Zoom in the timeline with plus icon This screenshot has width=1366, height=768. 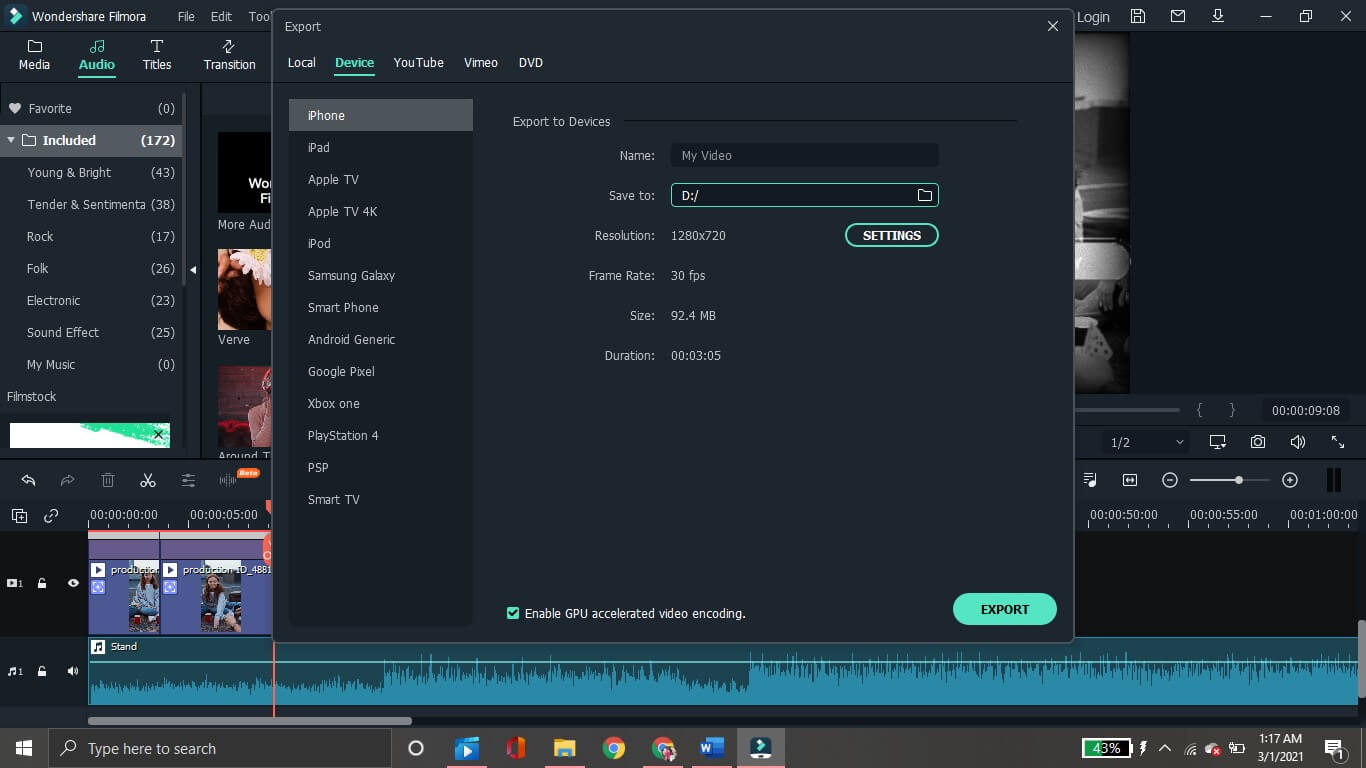tap(1290, 480)
